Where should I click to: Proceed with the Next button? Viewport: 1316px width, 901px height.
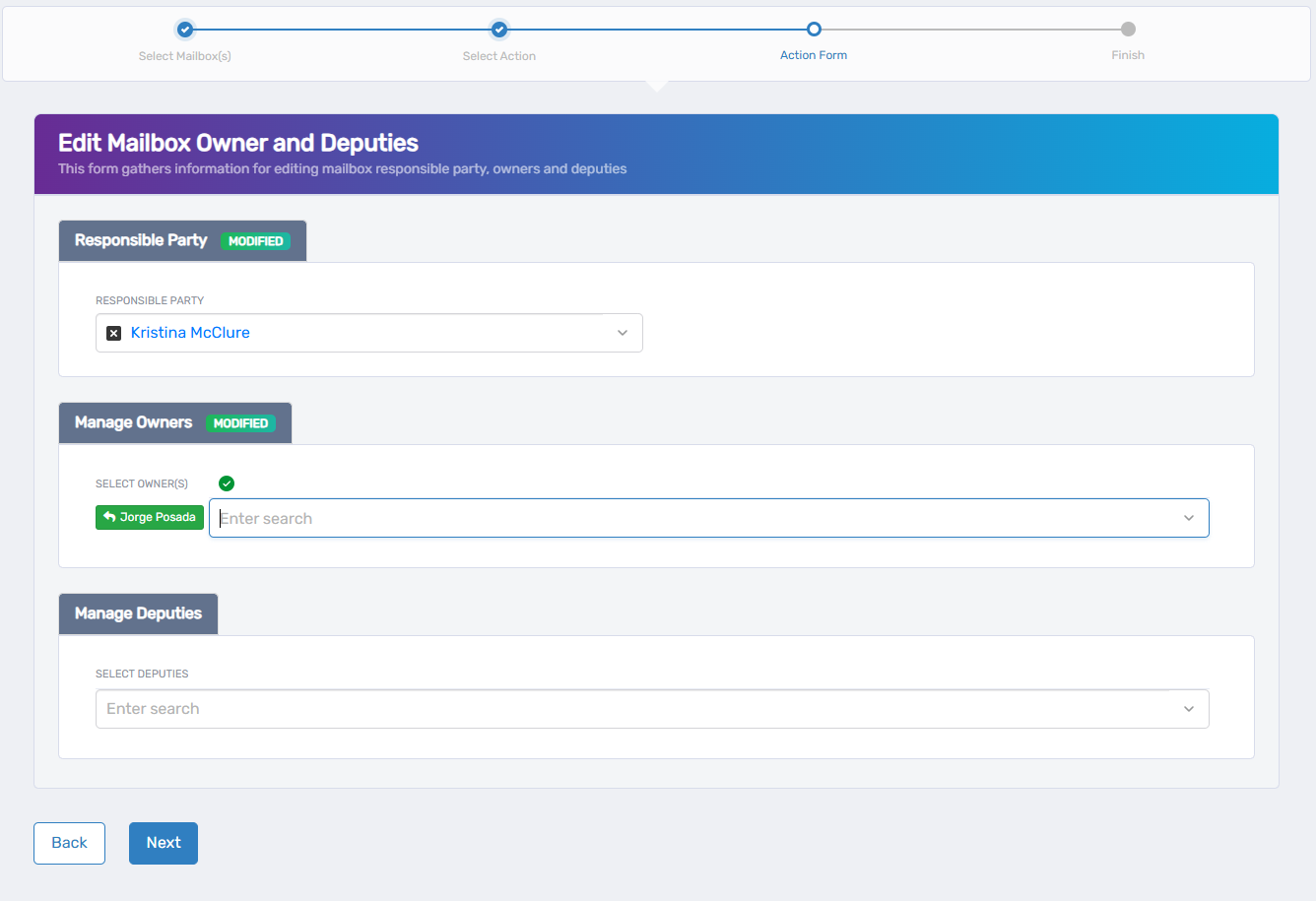pyautogui.click(x=164, y=843)
